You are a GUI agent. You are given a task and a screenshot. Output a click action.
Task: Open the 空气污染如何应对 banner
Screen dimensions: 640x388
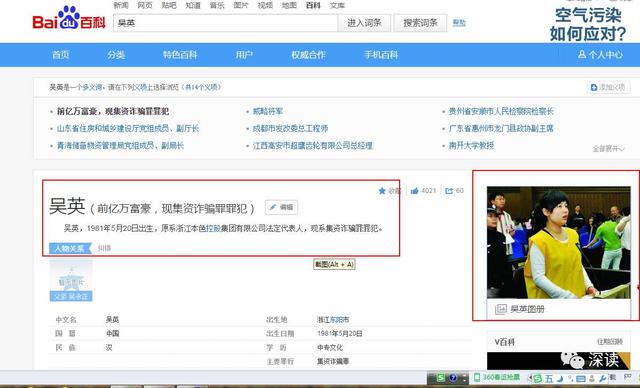(588, 24)
